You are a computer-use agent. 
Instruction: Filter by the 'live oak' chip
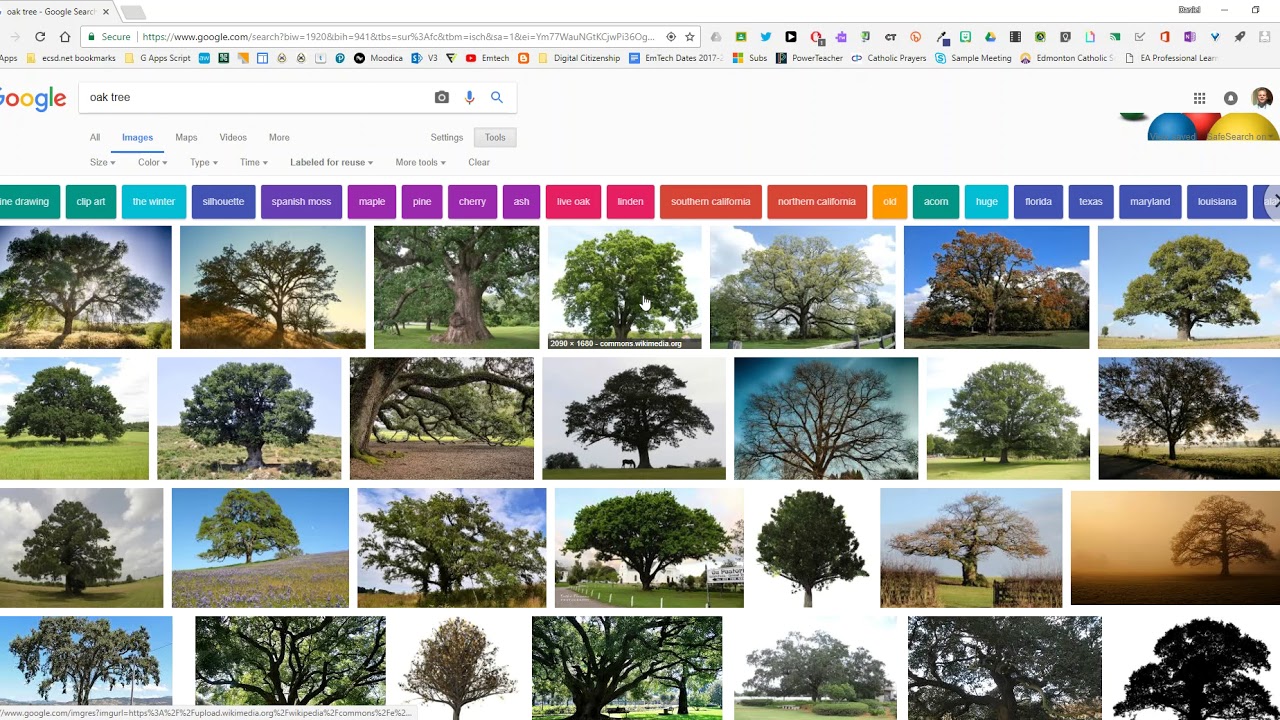point(573,201)
